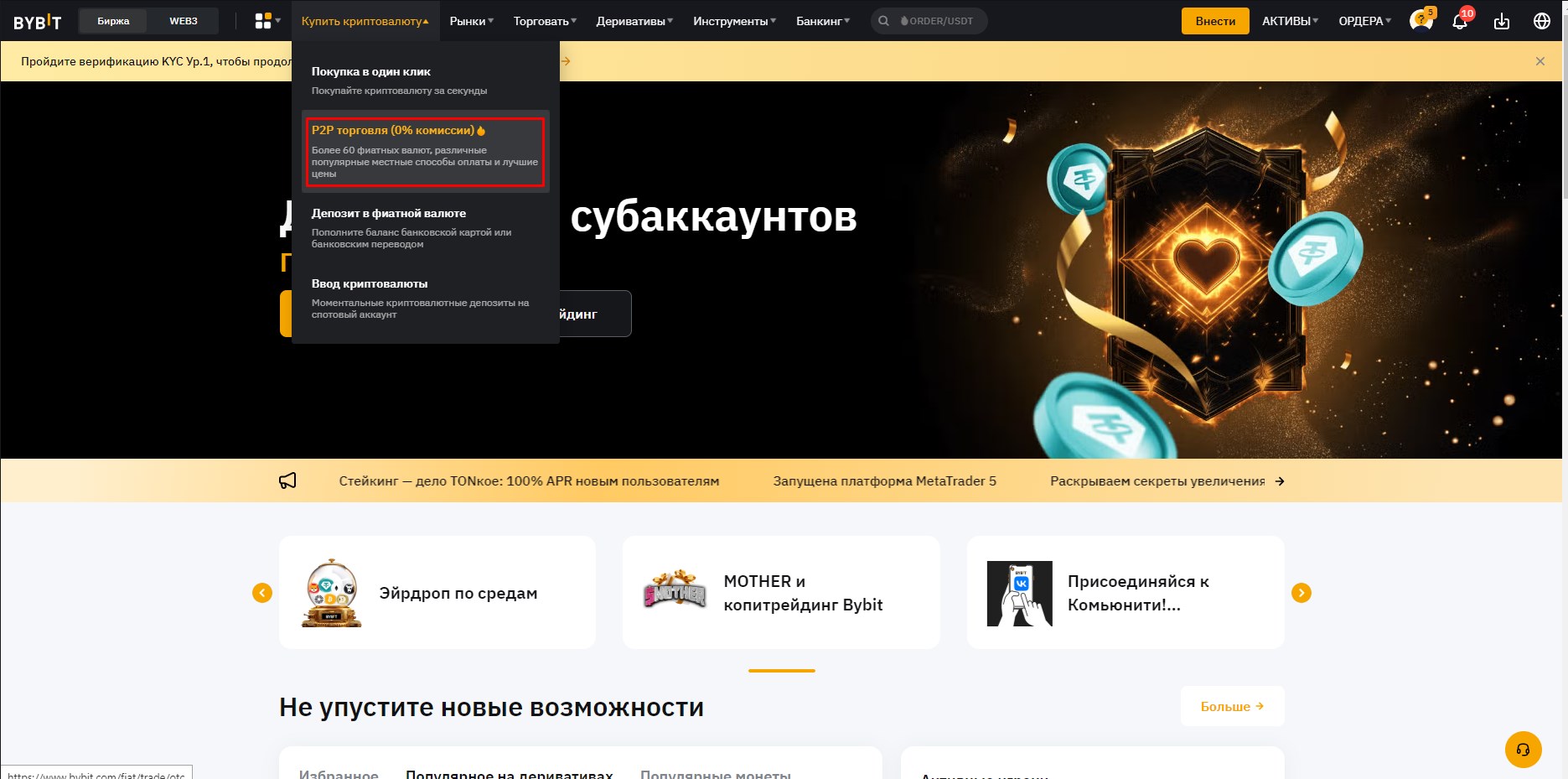The width and height of the screenshot is (1568, 779).
Task: Click the KYC verification banner text
Action: 156,61
